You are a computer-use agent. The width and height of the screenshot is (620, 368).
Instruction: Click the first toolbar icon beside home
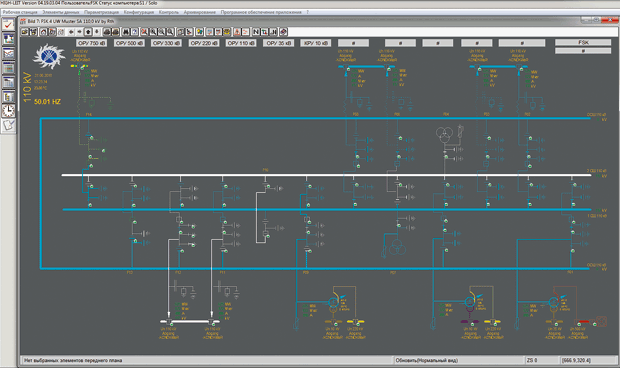point(53,32)
